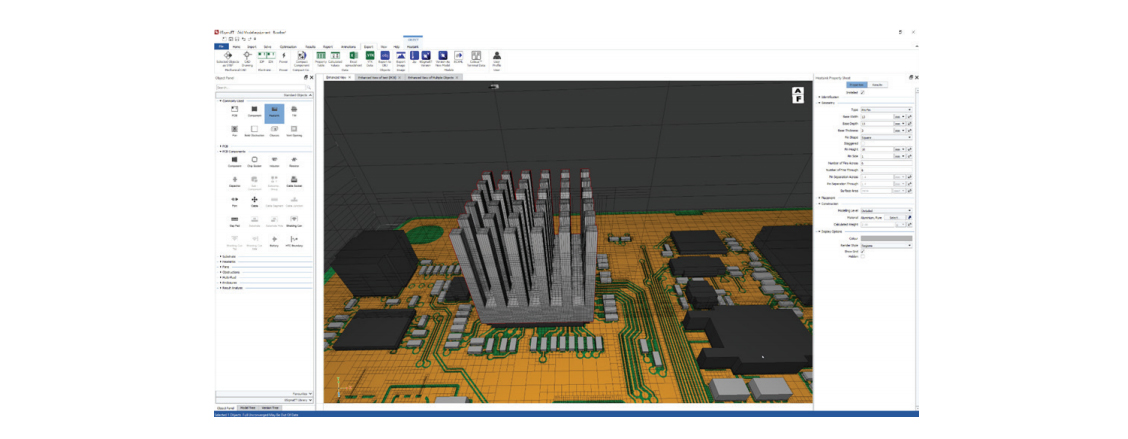
Task: Export VTK Data
Action: 370,59
